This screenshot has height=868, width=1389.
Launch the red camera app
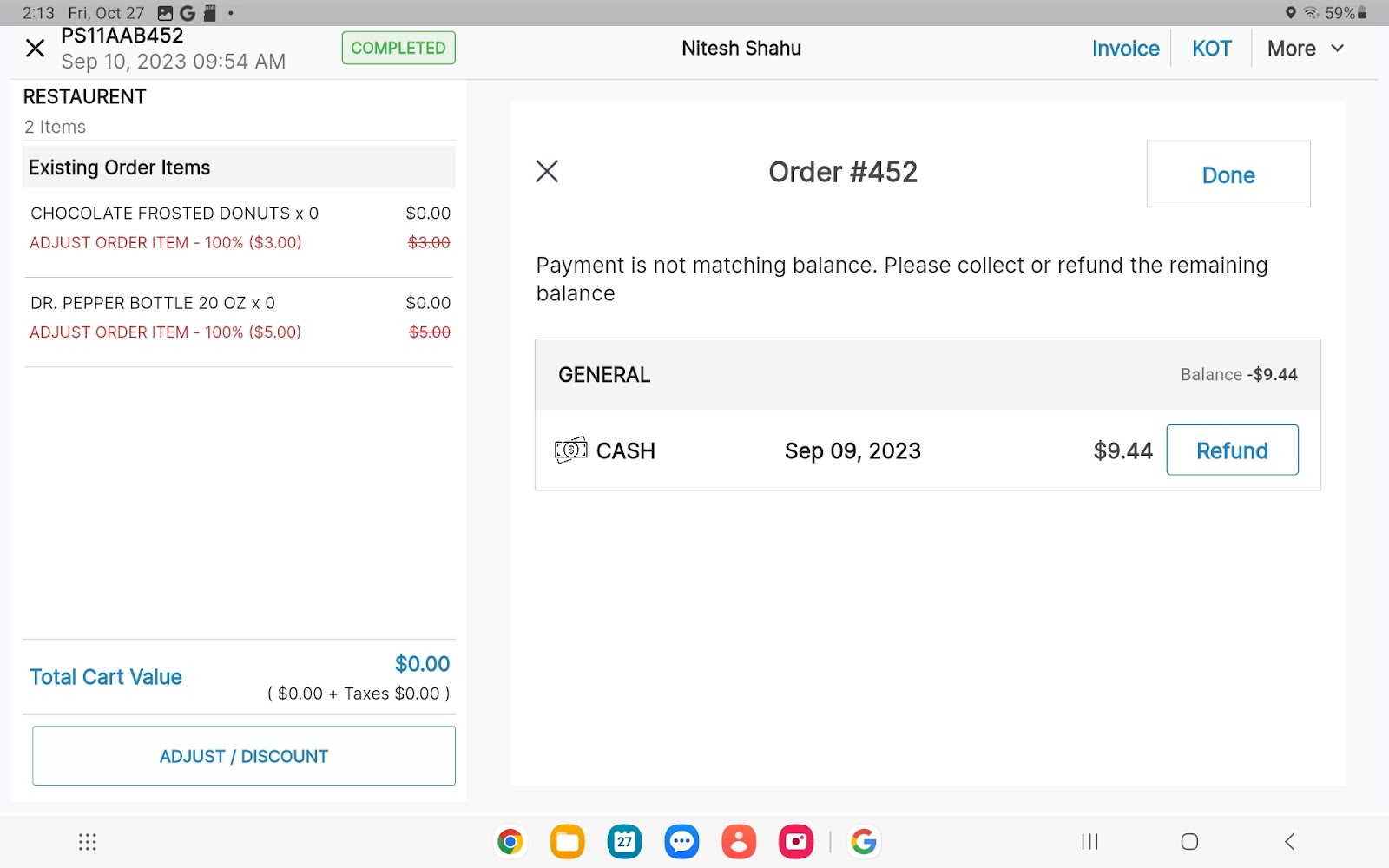[x=795, y=841]
